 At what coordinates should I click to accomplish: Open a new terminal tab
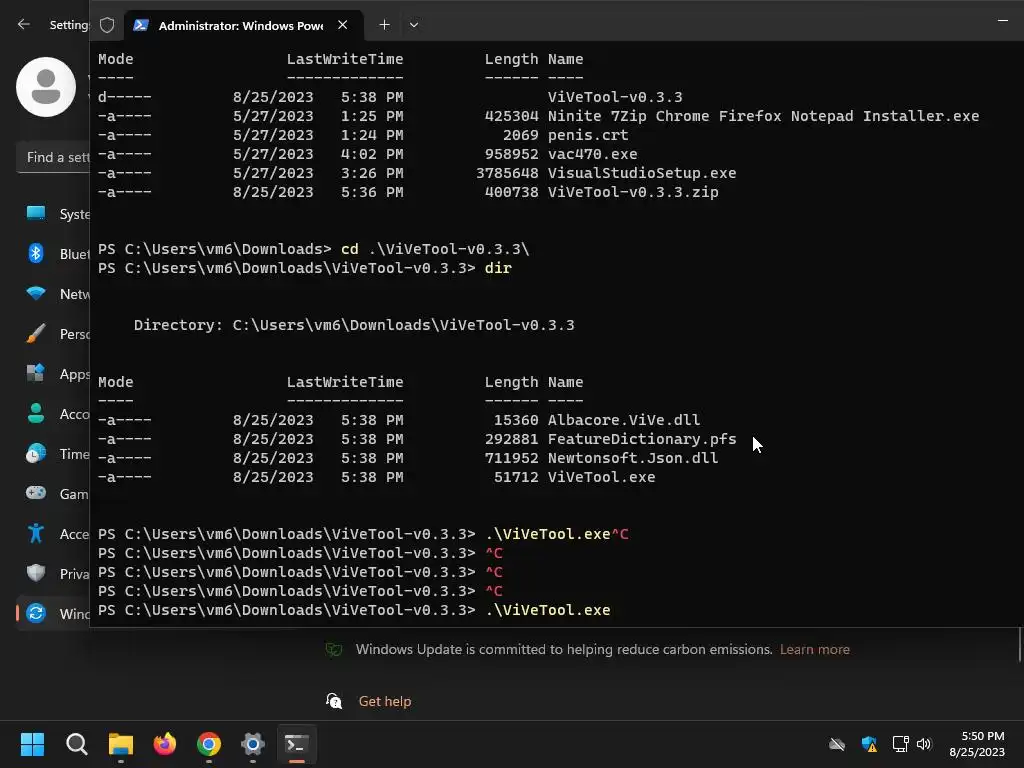[x=385, y=25]
